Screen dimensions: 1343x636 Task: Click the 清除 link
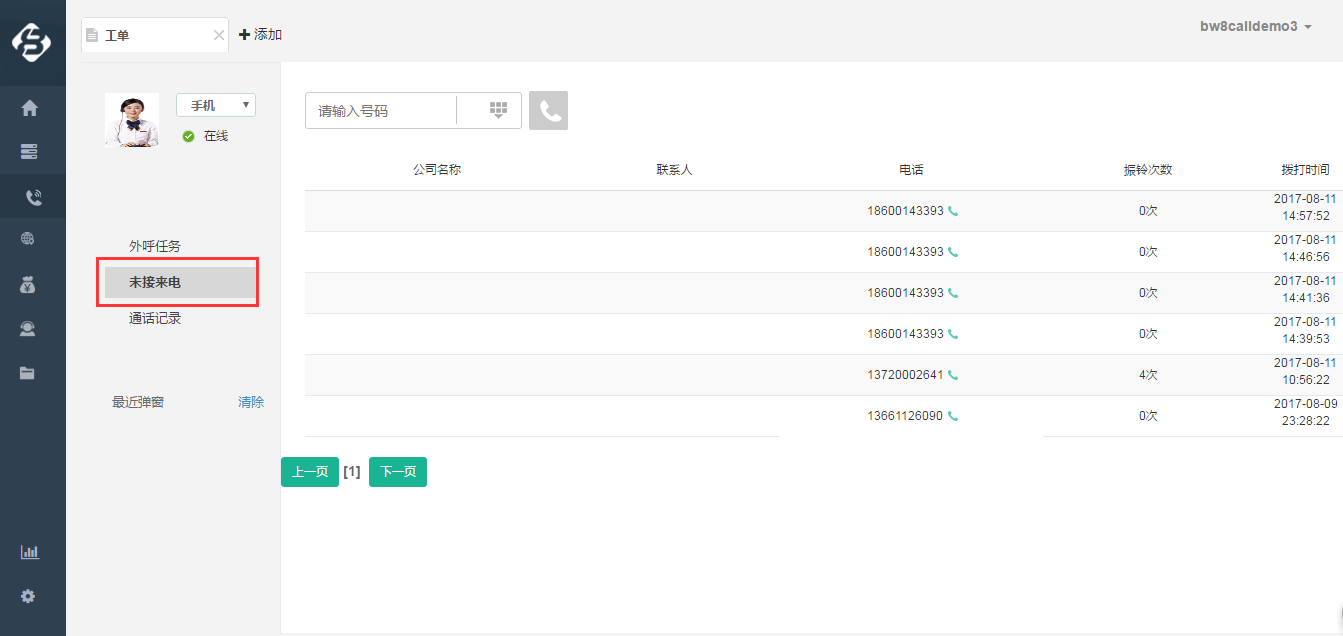coord(251,402)
